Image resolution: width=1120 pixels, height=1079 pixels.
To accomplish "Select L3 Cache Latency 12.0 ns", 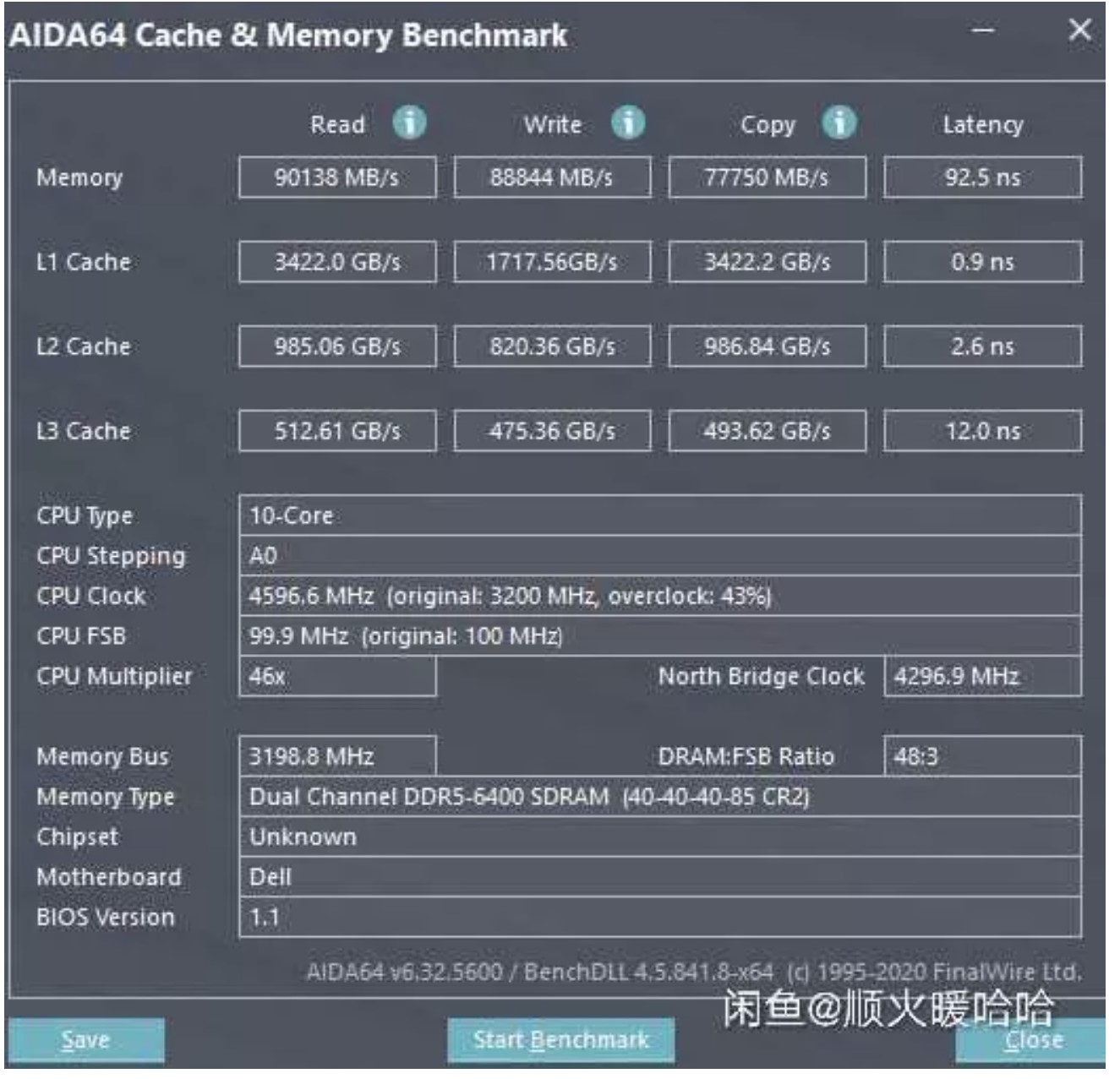I will 982,431.
